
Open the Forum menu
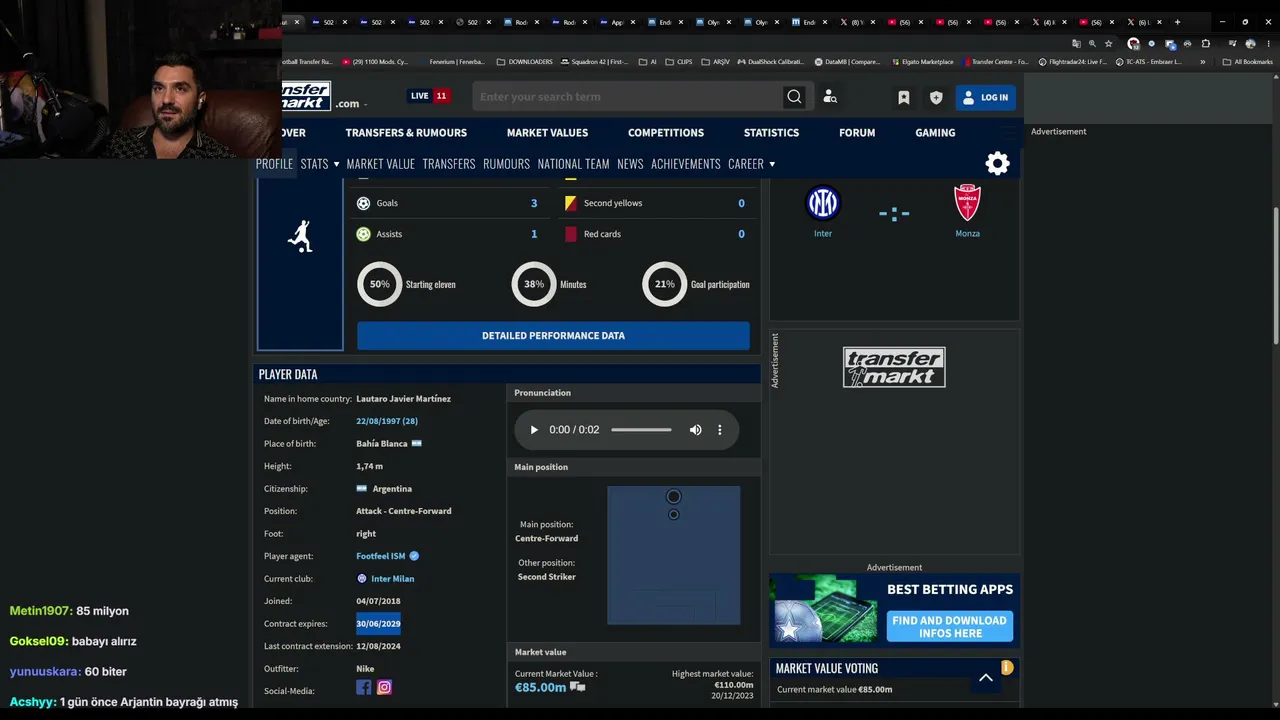[x=857, y=133]
